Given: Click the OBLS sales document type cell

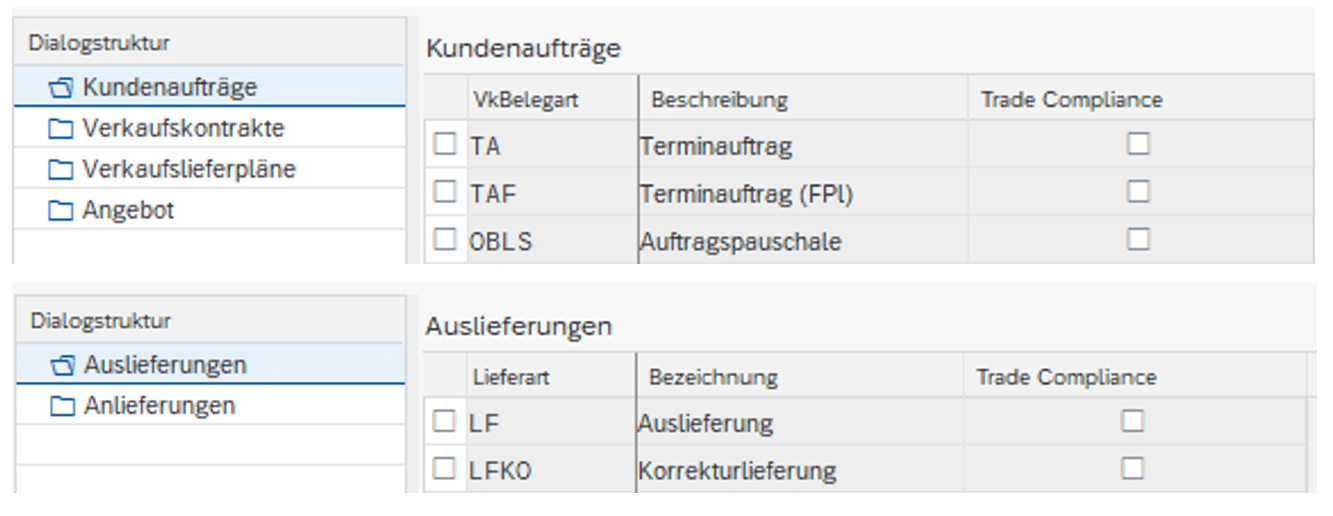Looking at the screenshot, I should coord(500,241).
